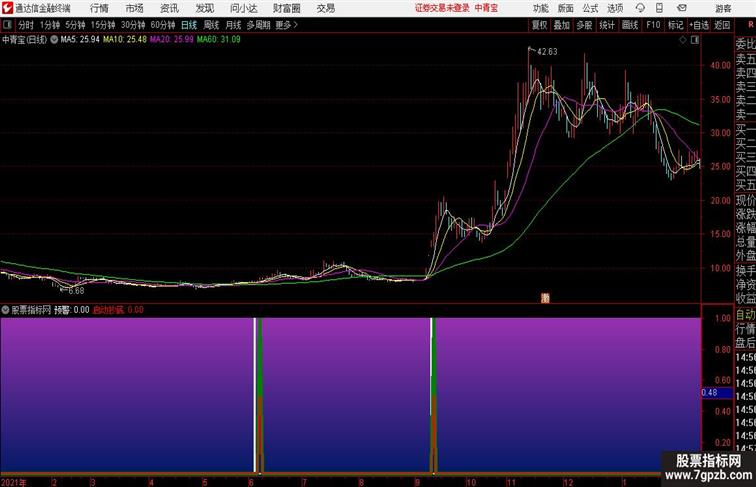
Task: Click the MA10: 25.48 indicator value
Action: 125,40
